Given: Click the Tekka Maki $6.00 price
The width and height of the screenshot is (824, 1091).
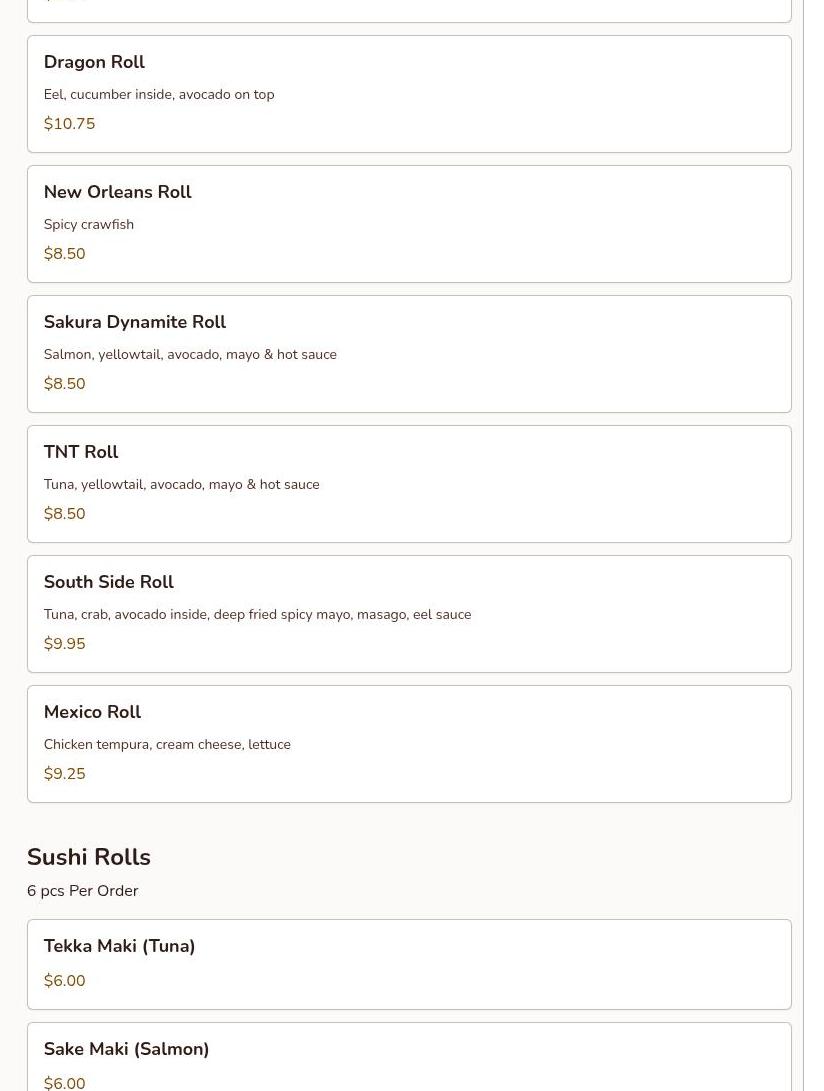Looking at the screenshot, I should tap(64, 981).
